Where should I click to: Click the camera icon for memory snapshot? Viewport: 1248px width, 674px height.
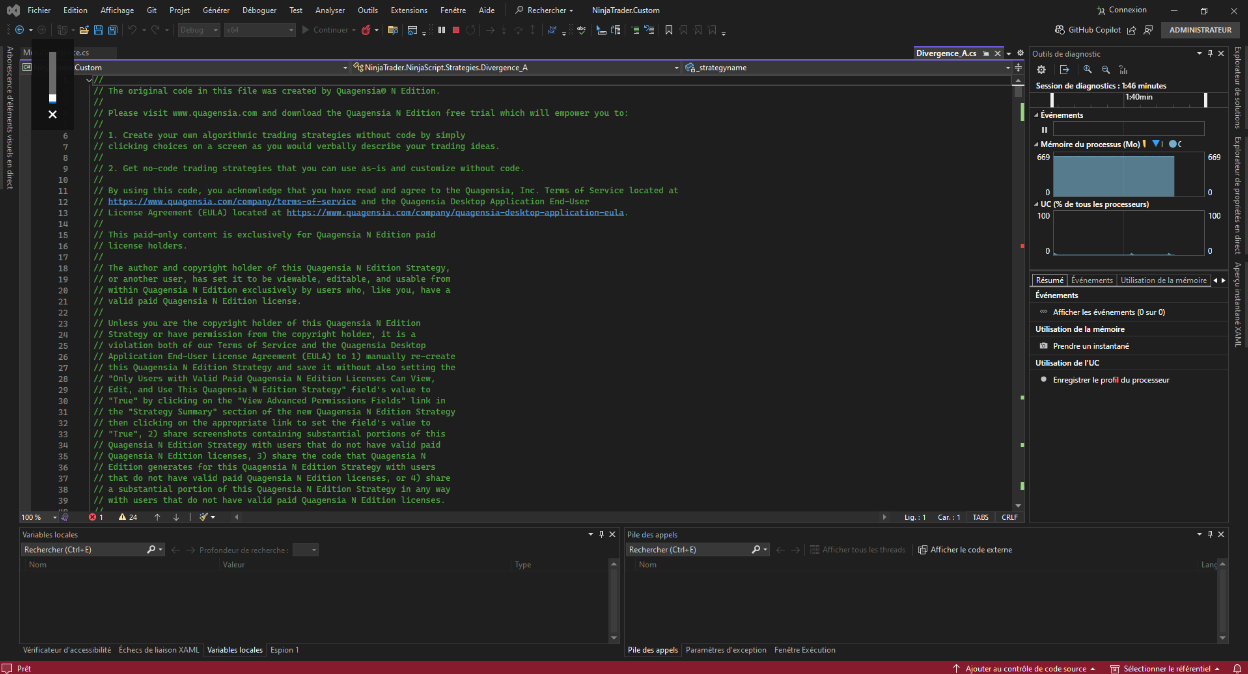1044,346
